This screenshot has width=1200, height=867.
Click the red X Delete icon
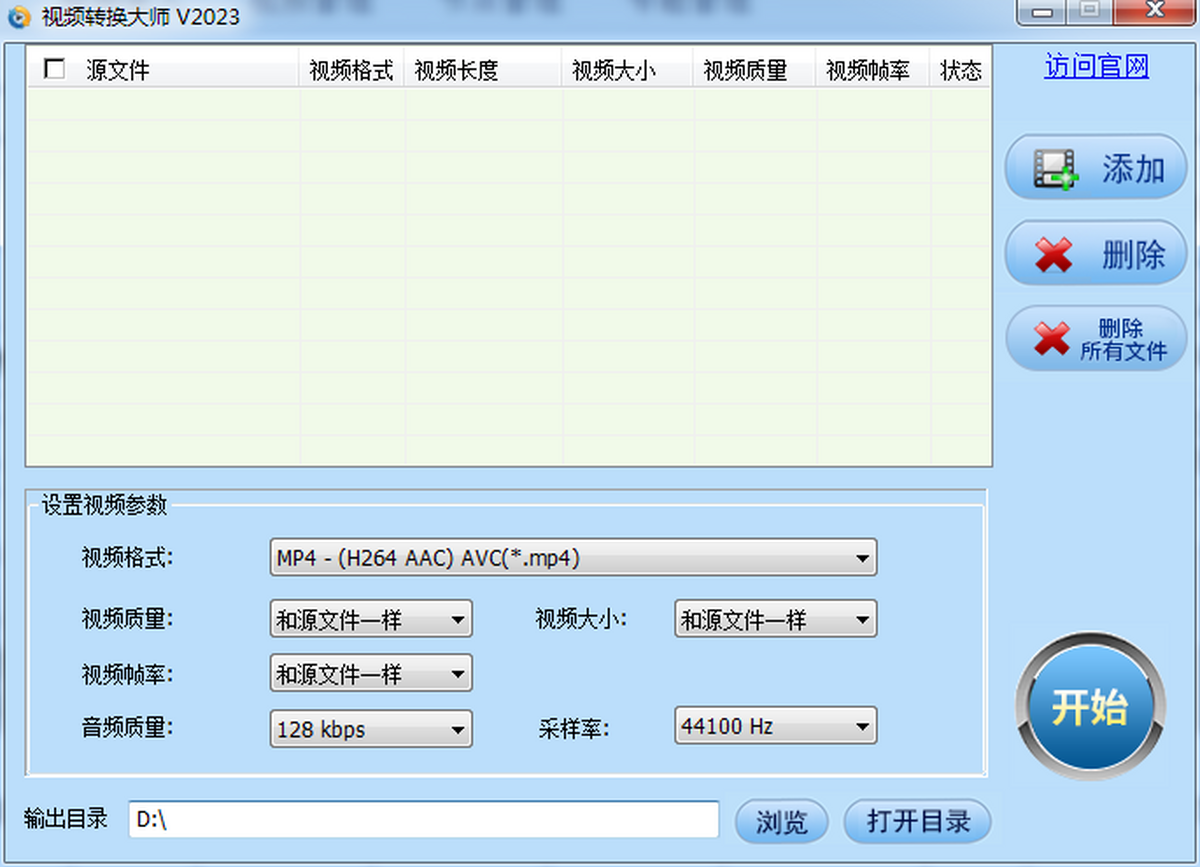click(1053, 254)
